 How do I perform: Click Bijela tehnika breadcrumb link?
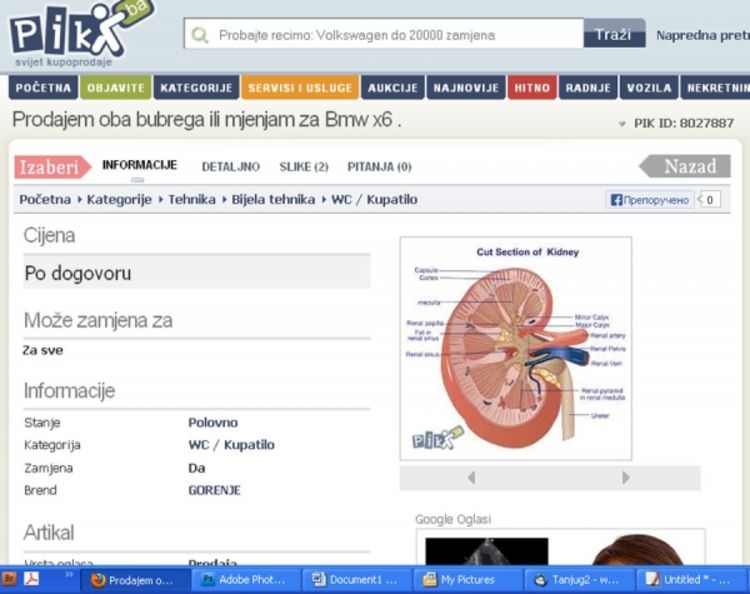273,199
